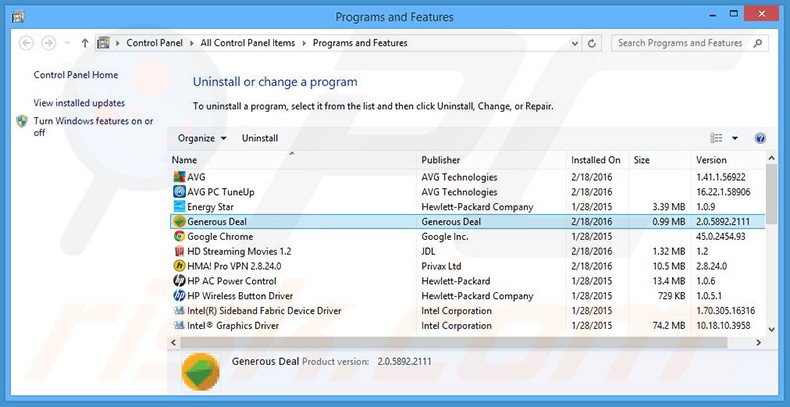The image size is (790, 407).
Task: Go back with the Back arrow
Action: [26, 43]
